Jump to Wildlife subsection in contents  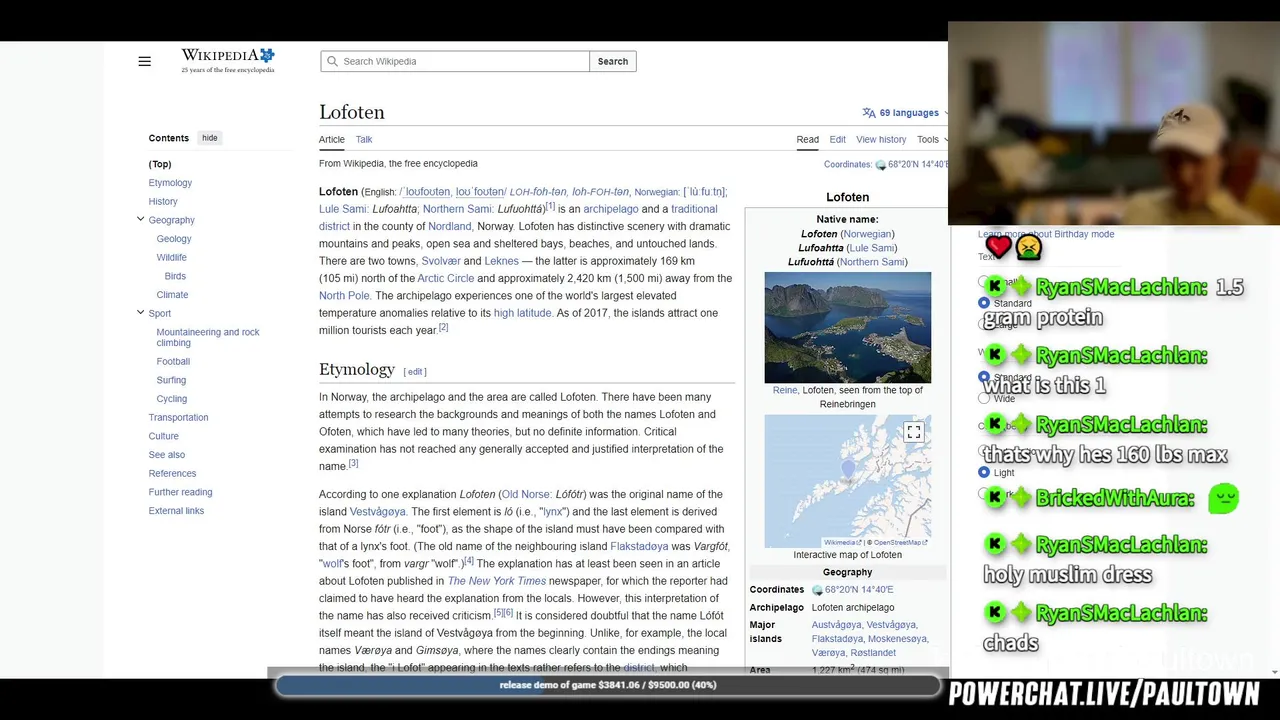[172, 257]
